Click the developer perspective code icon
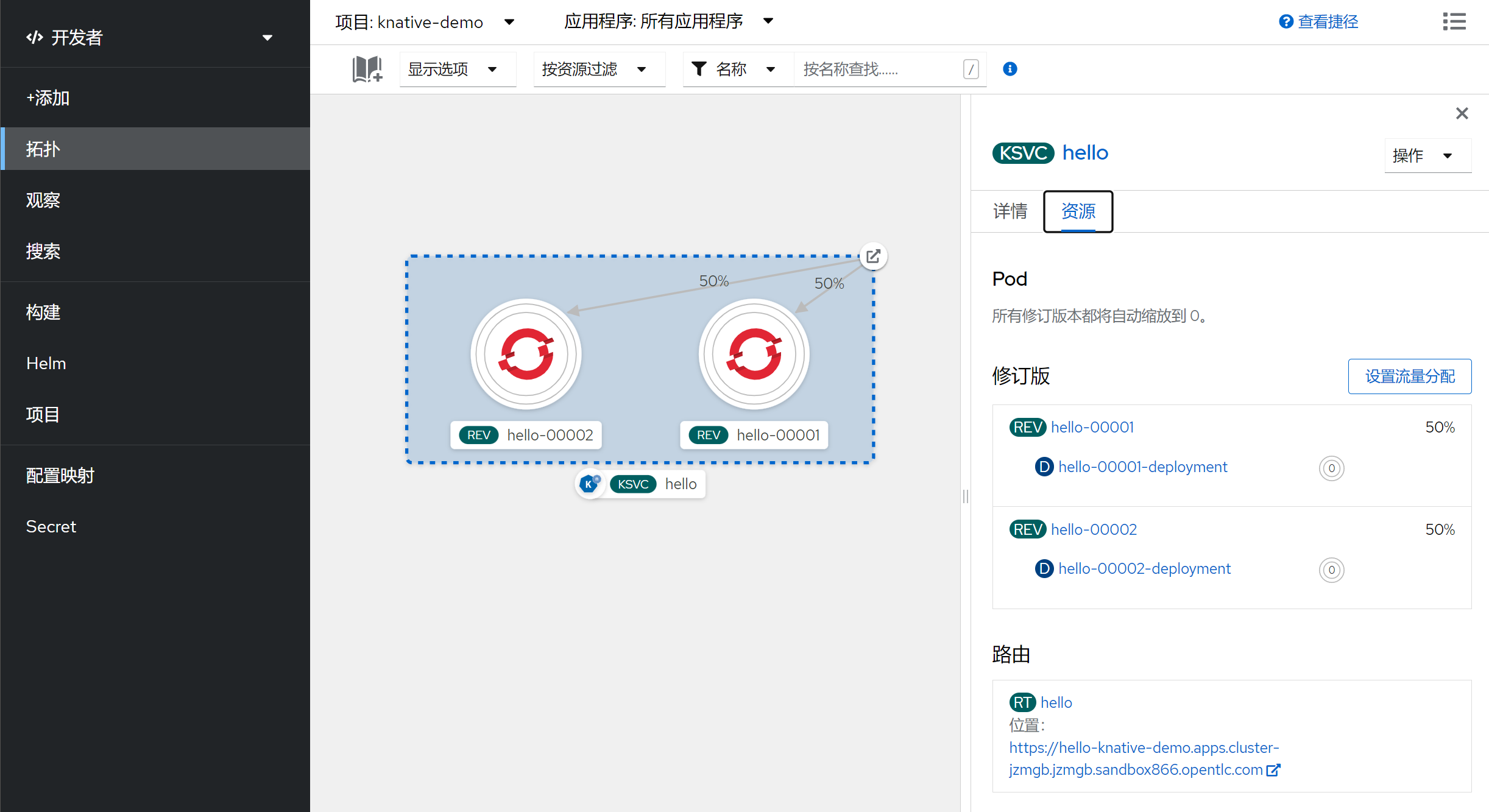This screenshot has width=1489, height=812. pyautogui.click(x=35, y=37)
